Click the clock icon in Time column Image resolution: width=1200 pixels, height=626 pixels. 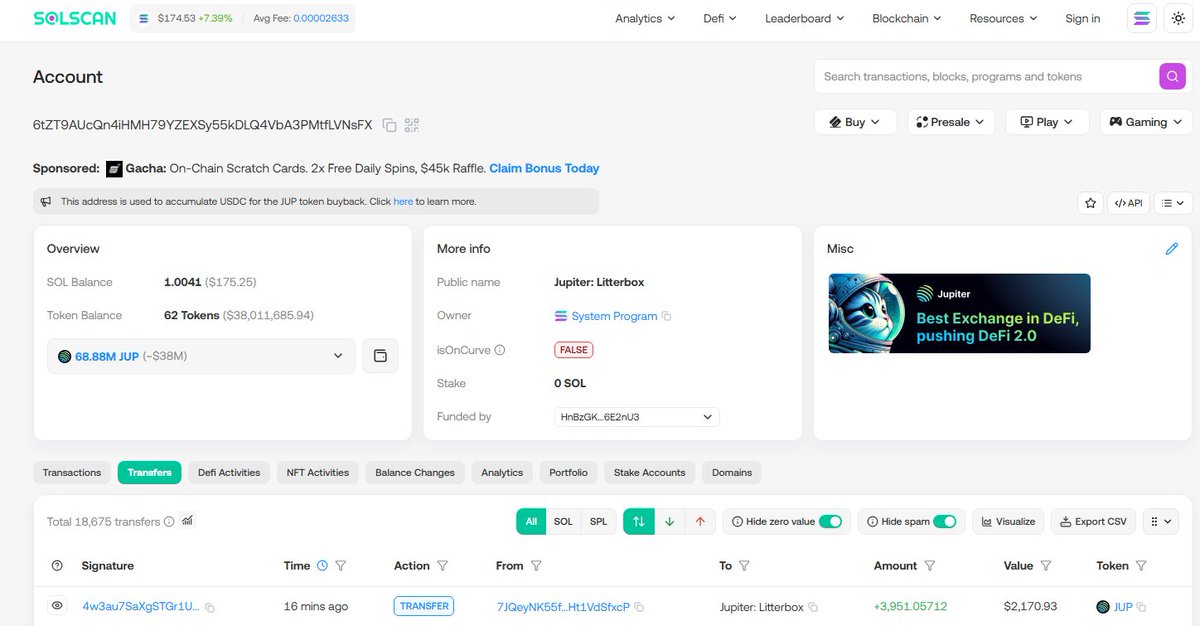tap(322, 566)
